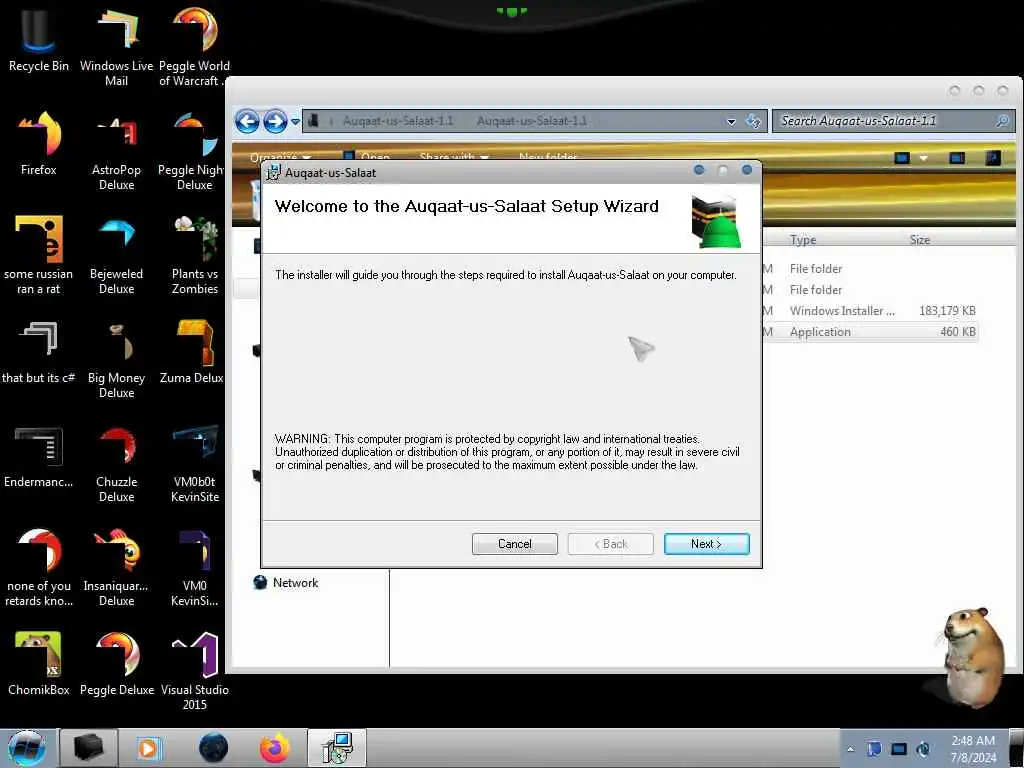This screenshot has height=768, width=1024.
Task: Launch Peggle World of Warcraft desktop icon
Action: pos(194,46)
